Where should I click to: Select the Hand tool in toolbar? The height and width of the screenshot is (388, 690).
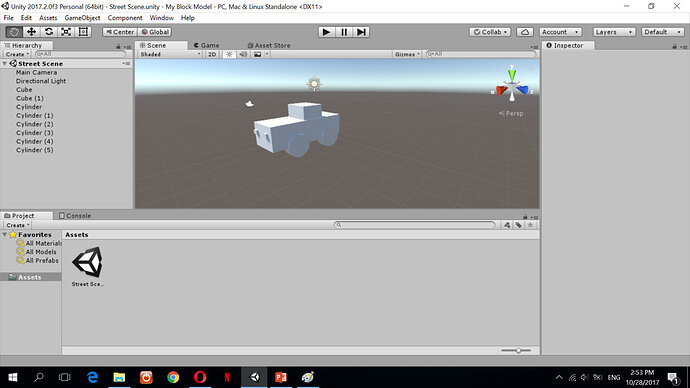click(x=14, y=32)
